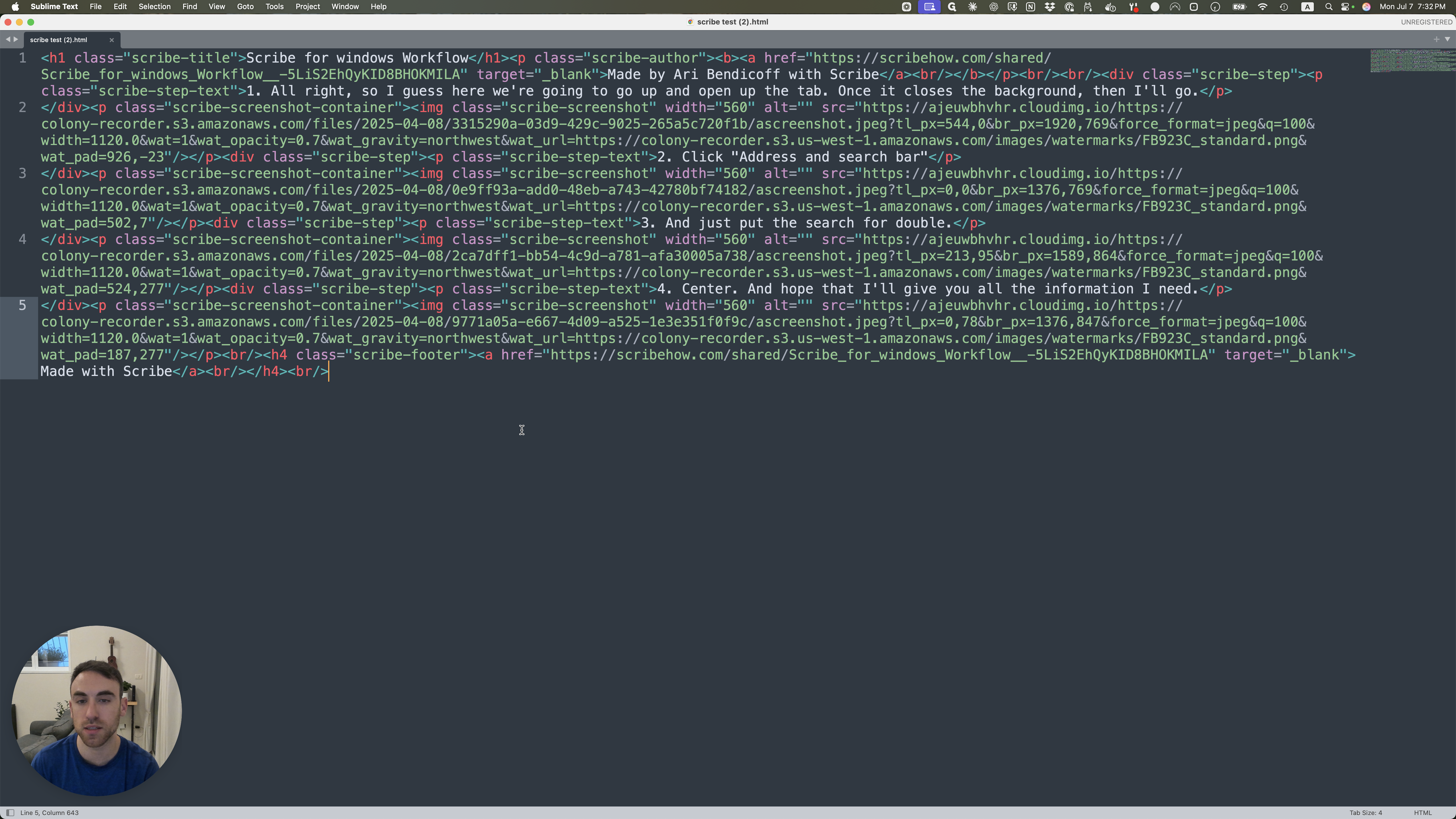Open the File menu
The width and height of the screenshot is (1456, 819).
tap(96, 7)
